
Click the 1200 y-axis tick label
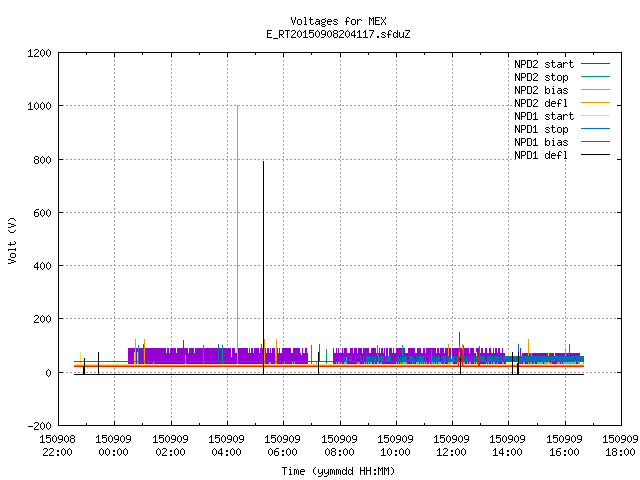pyautogui.click(x=40, y=53)
